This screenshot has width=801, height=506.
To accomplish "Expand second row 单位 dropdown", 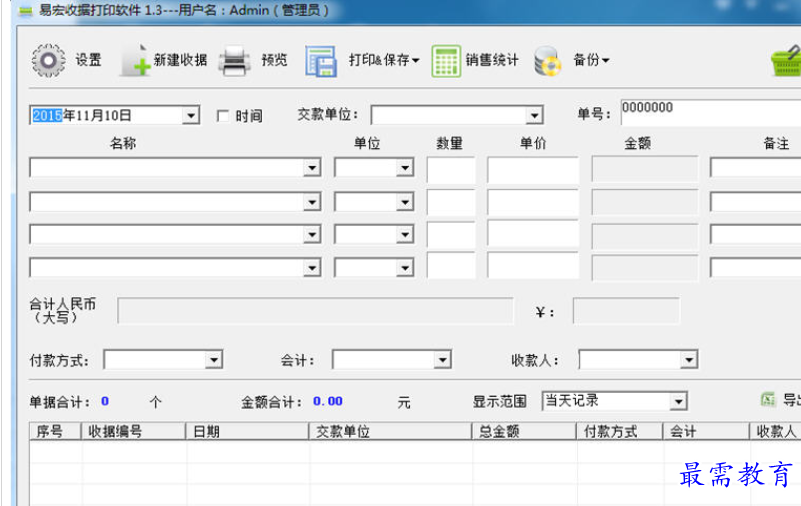I will tap(405, 202).
